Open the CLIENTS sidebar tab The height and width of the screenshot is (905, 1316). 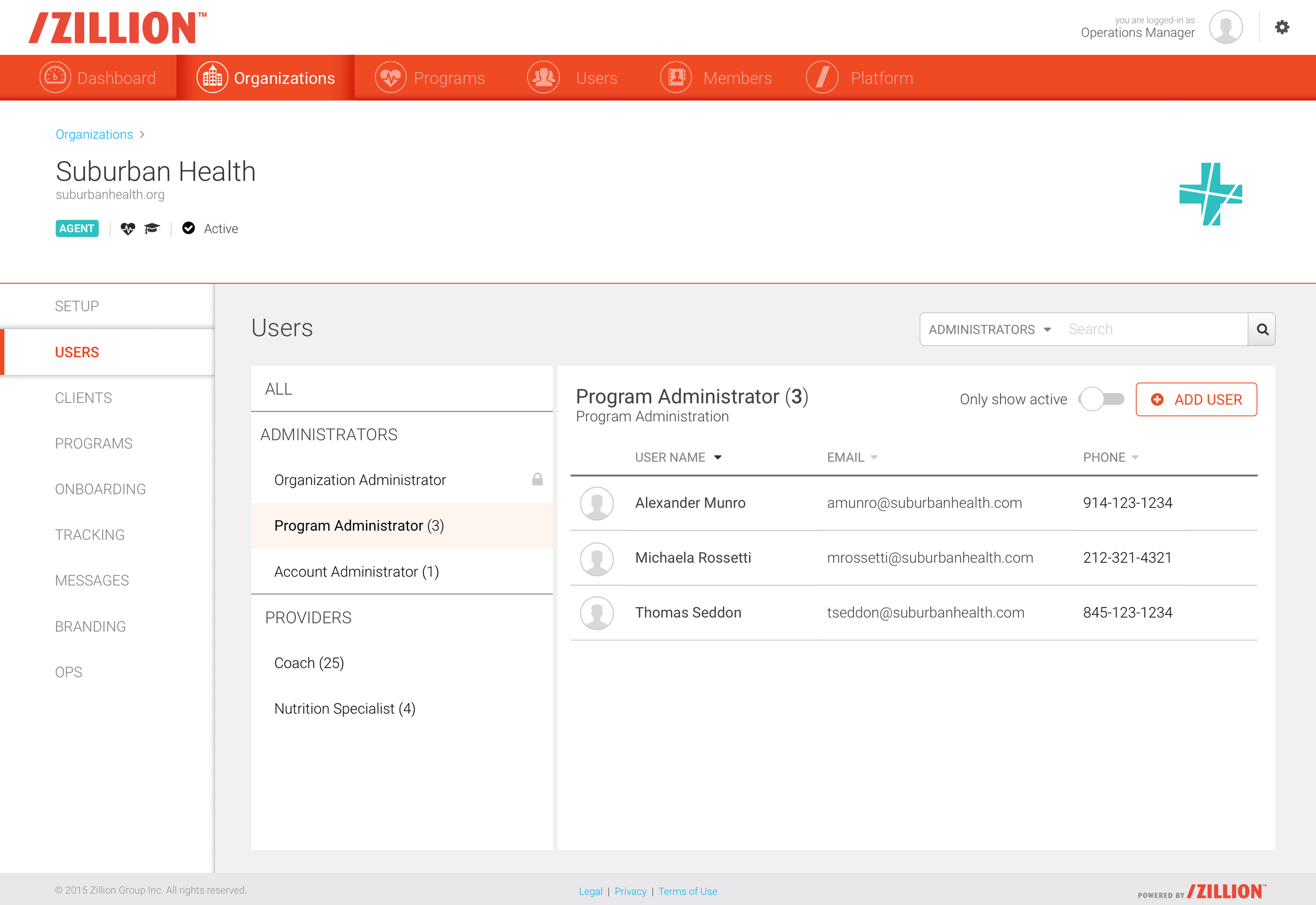pos(83,398)
